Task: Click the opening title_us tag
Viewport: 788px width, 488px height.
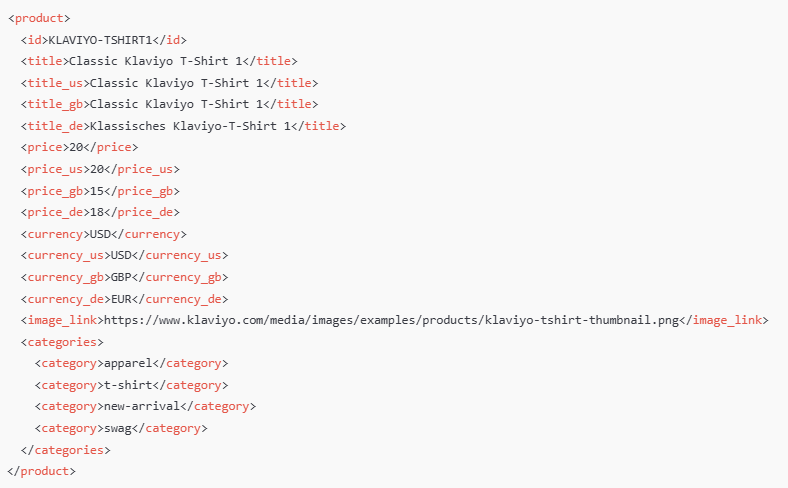Action: [x=55, y=83]
